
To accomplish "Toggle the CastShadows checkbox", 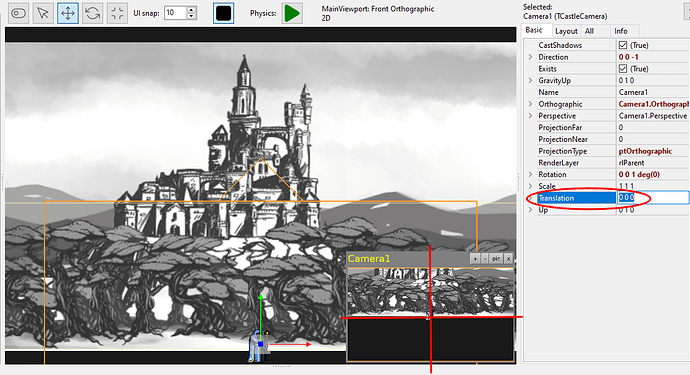I will 623,45.
